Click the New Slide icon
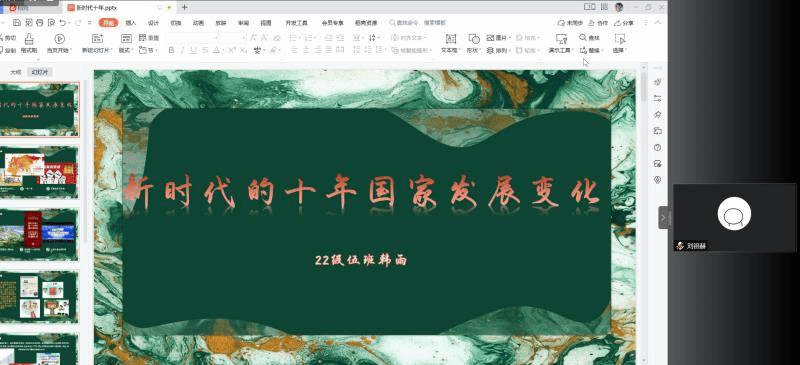This screenshot has width=800, height=365. pos(96,39)
